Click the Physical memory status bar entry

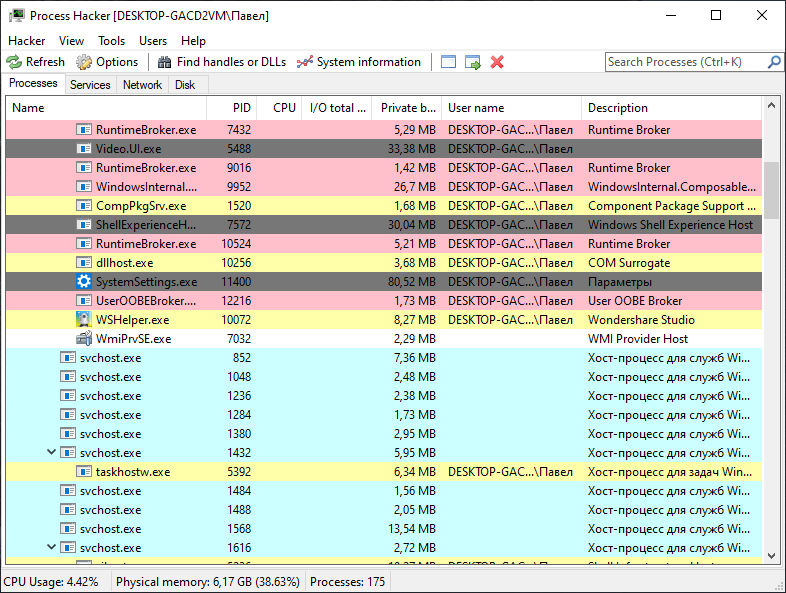[x=208, y=582]
